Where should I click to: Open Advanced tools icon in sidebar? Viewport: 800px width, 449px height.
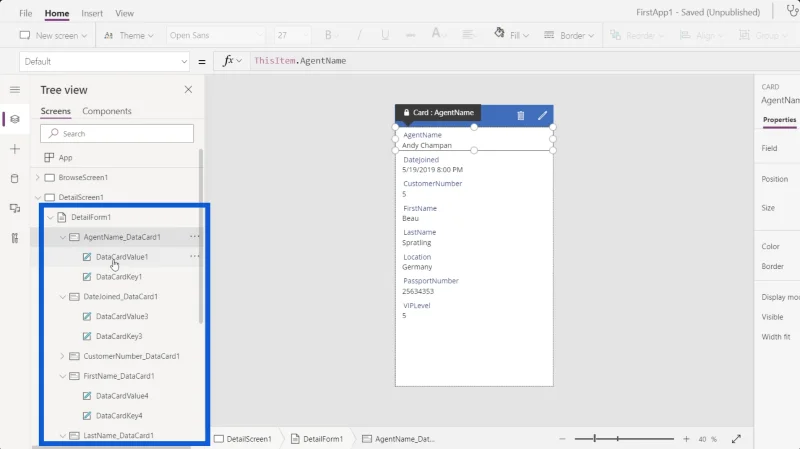click(x=15, y=238)
